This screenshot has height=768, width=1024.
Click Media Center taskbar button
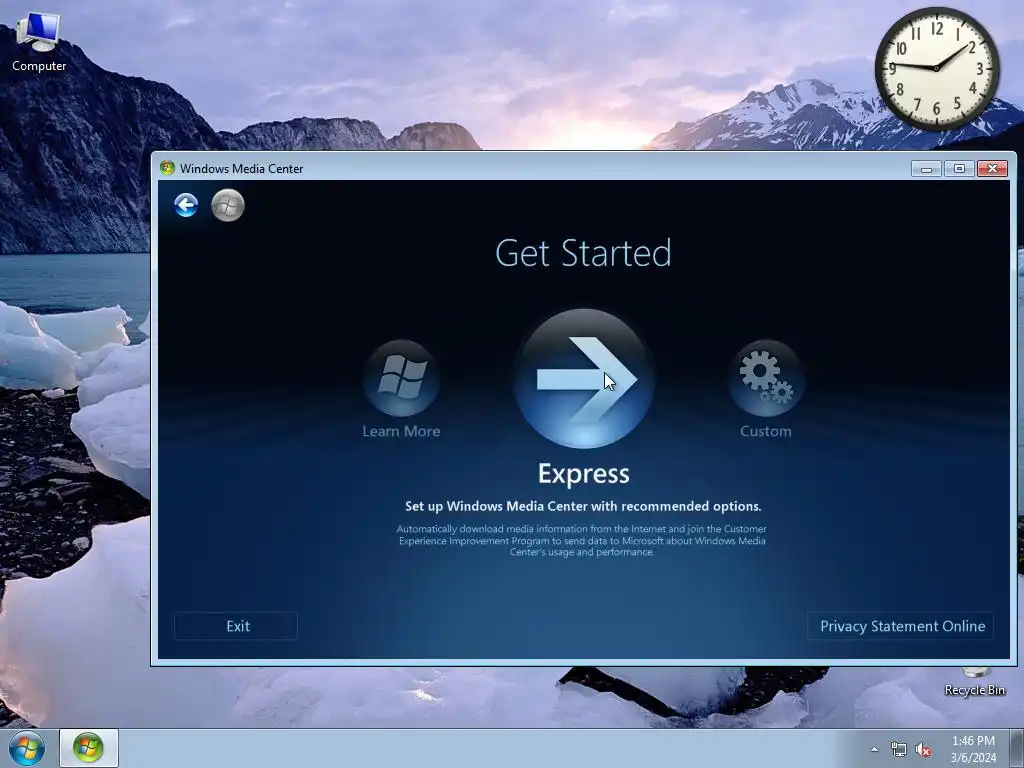click(x=89, y=748)
